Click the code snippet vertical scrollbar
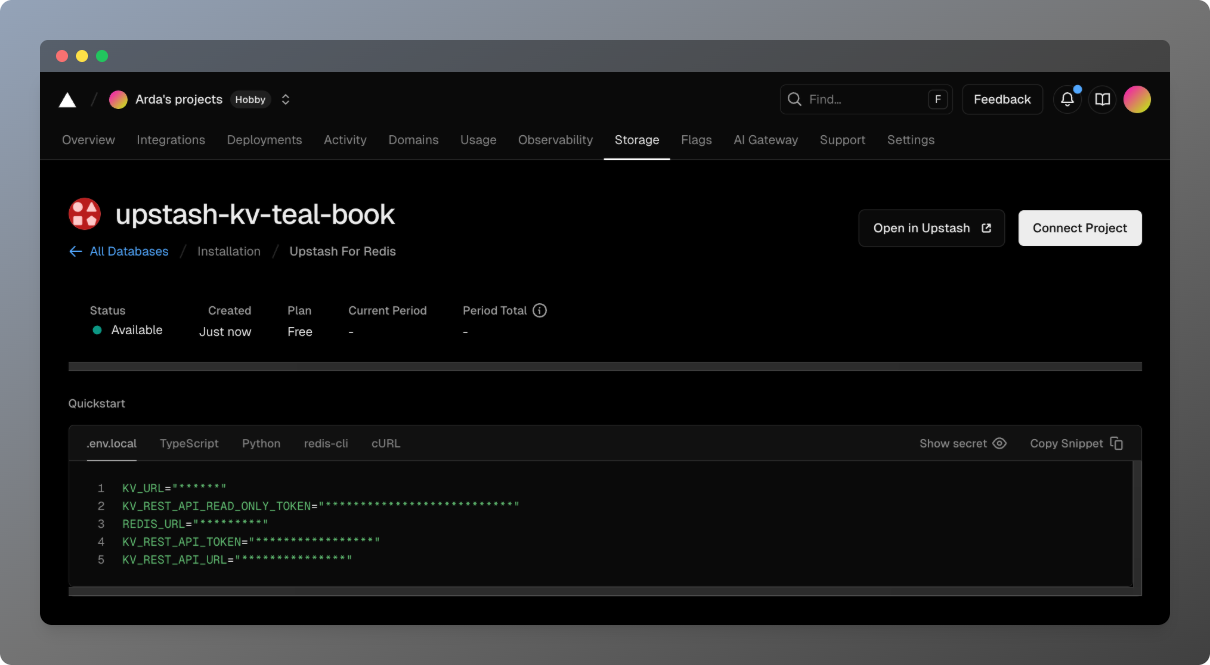Viewport: 1210px width, 665px height. pyautogui.click(x=1136, y=523)
